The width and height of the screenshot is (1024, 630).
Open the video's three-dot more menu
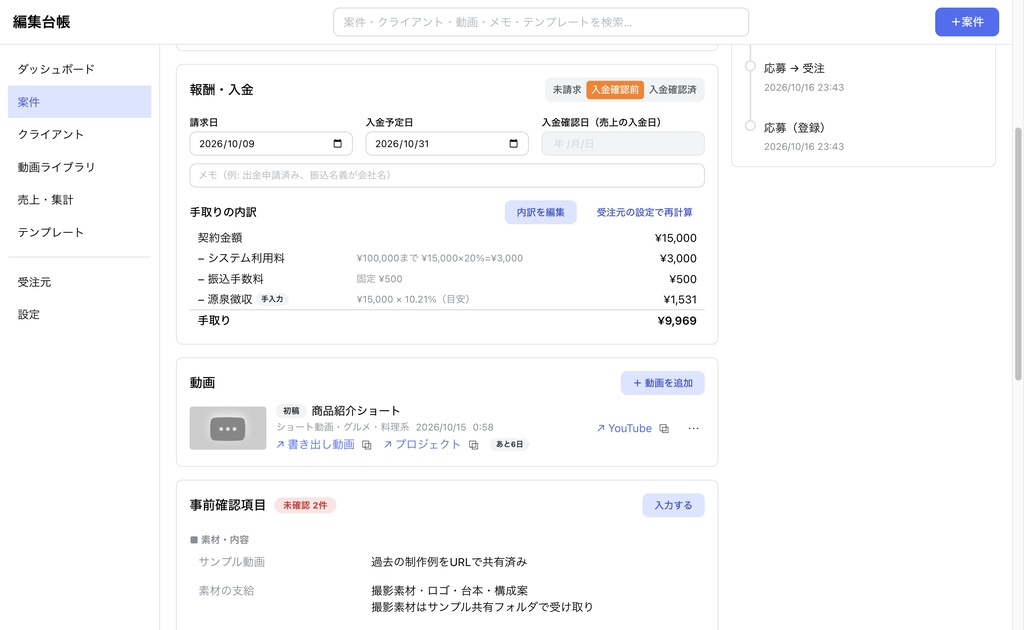pos(694,428)
